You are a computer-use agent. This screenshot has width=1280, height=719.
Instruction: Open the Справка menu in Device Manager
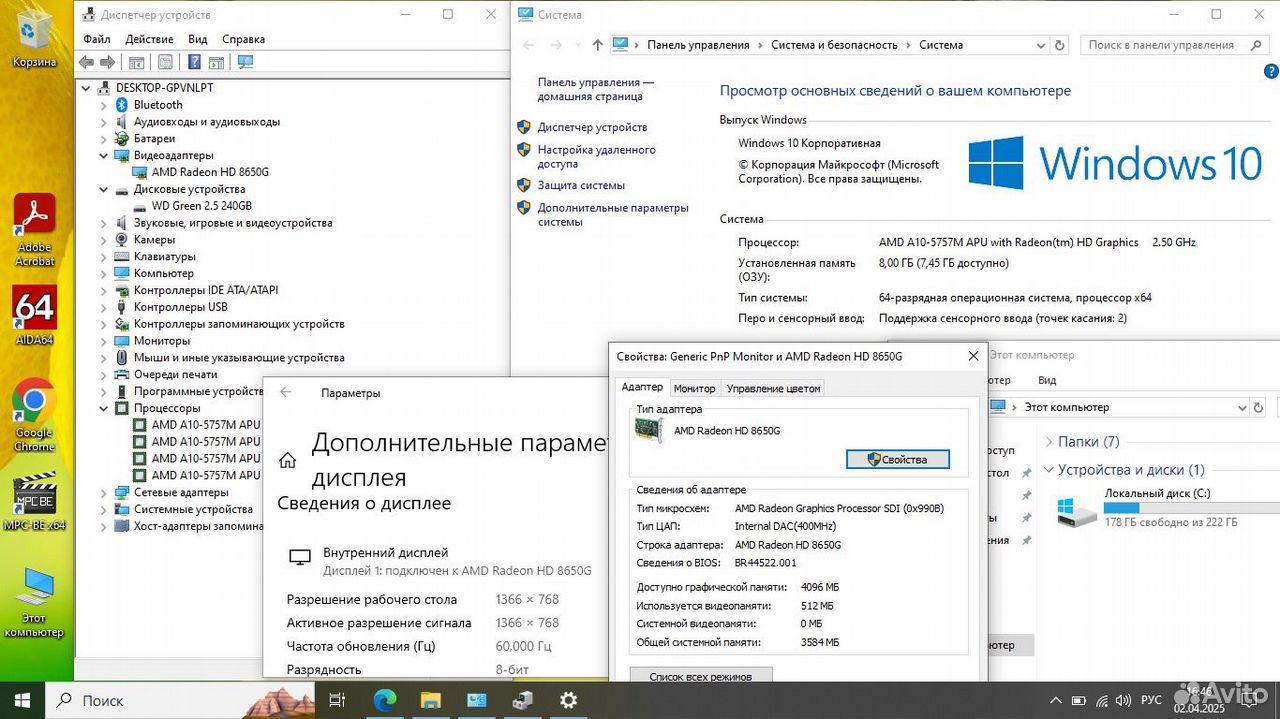click(x=244, y=39)
